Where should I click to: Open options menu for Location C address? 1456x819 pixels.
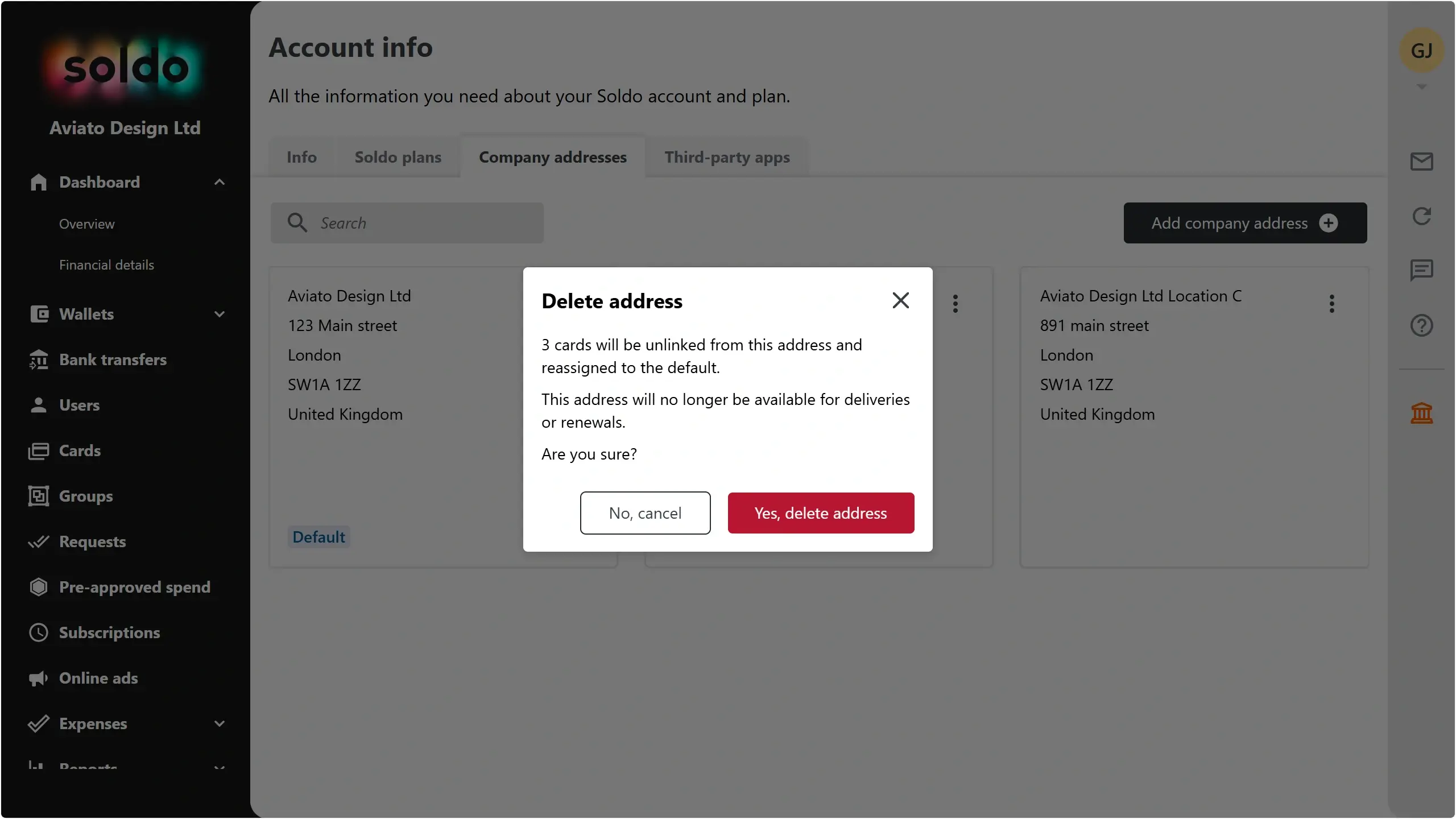tap(1331, 304)
